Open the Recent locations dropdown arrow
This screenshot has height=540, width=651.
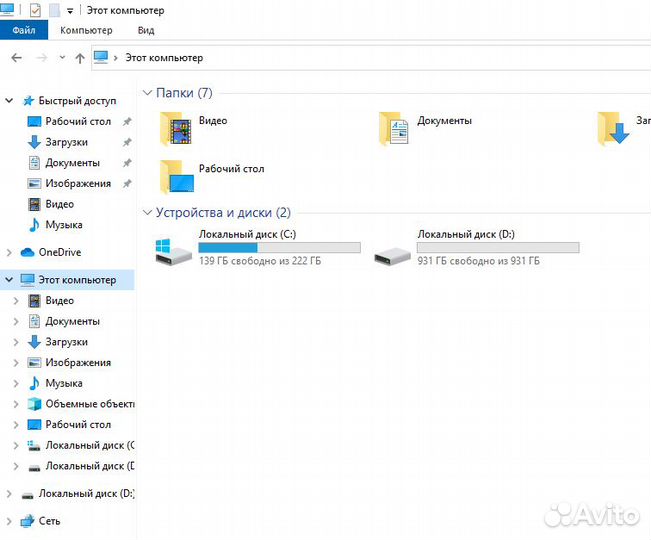coord(62,58)
